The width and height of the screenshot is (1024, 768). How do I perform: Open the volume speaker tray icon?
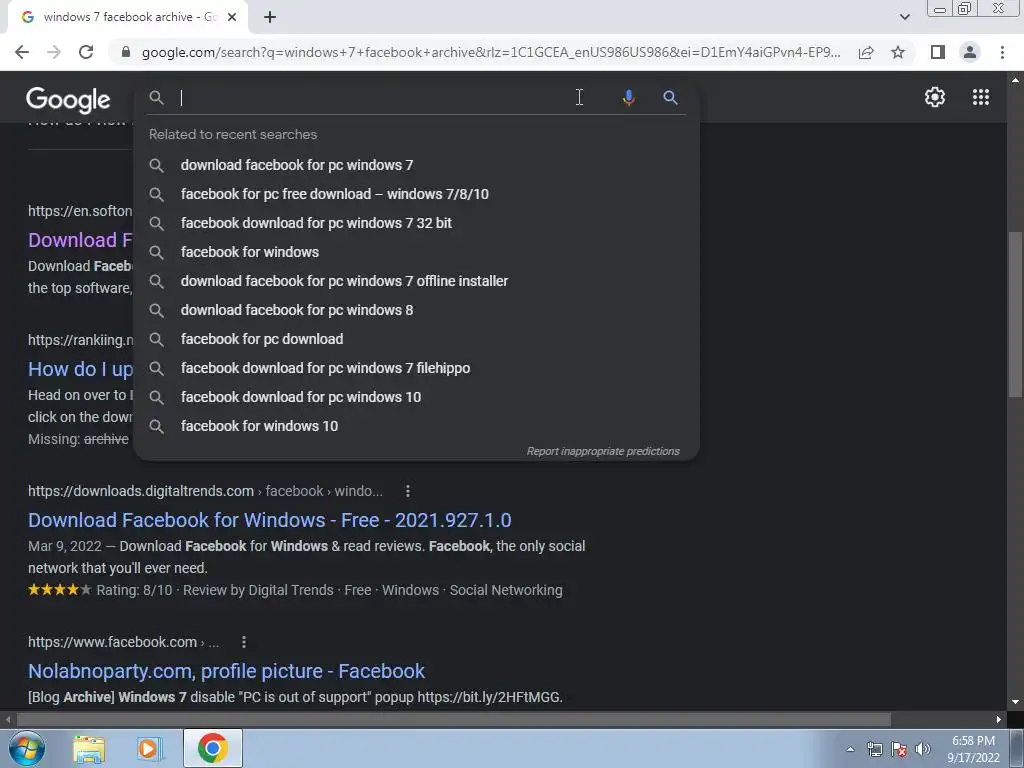923,749
